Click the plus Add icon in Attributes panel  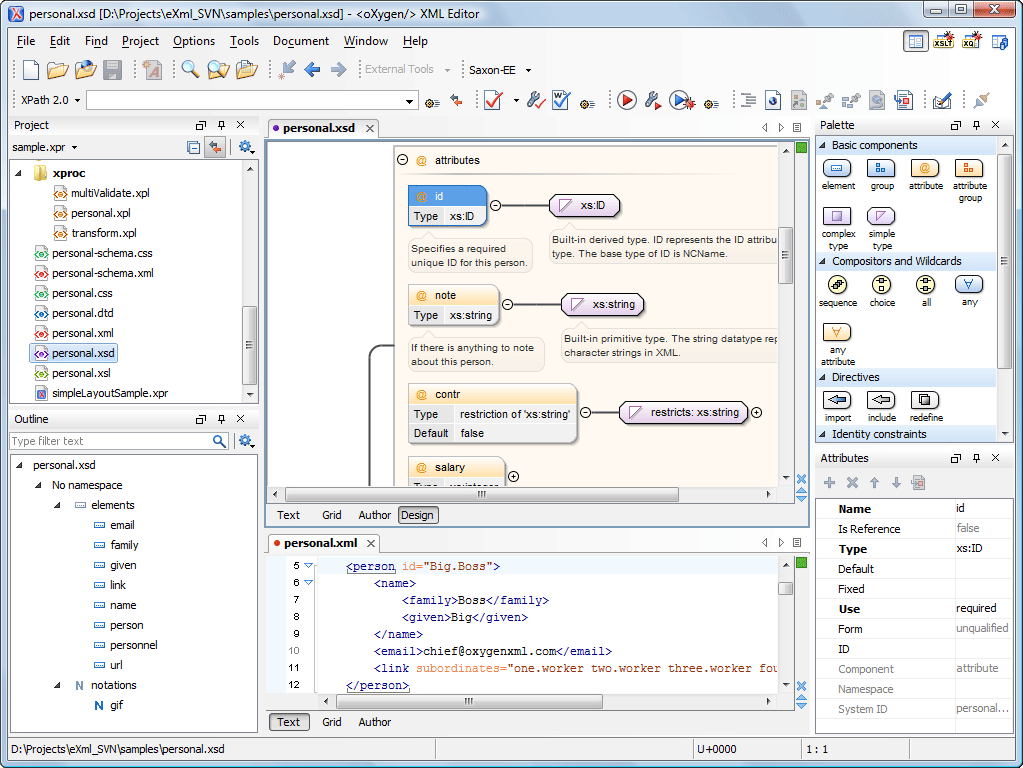pyautogui.click(x=829, y=483)
